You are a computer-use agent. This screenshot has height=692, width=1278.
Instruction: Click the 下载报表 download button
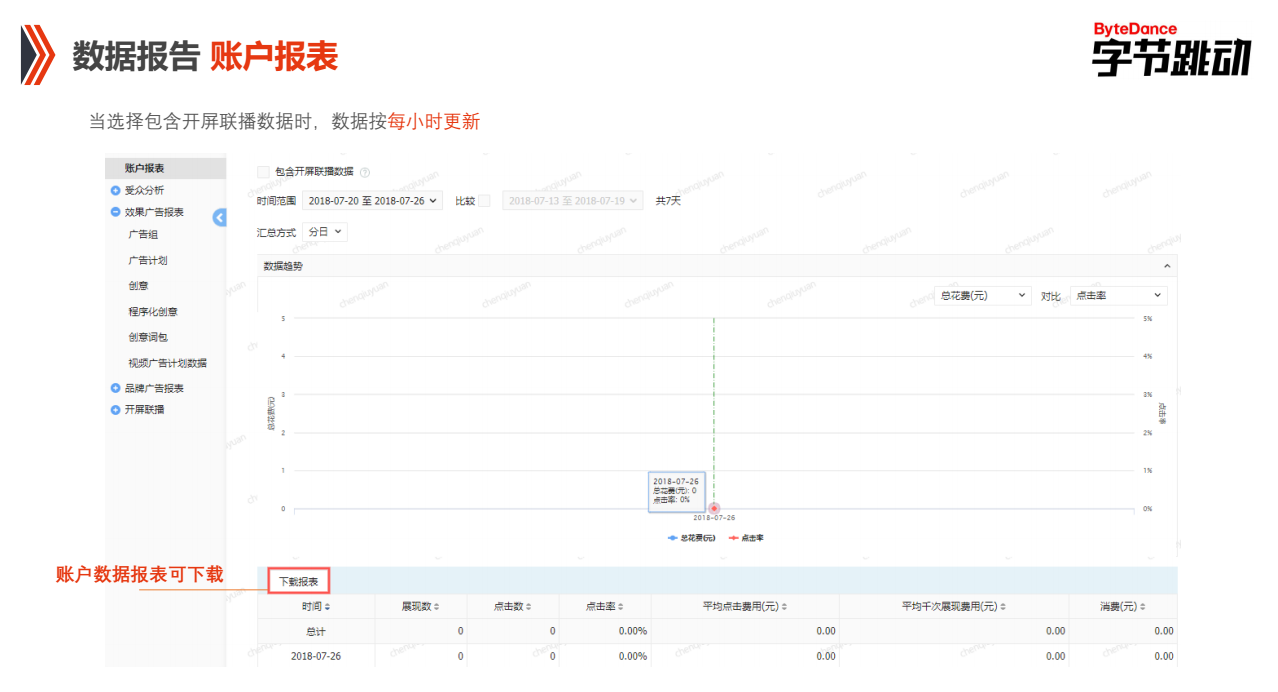tap(299, 579)
